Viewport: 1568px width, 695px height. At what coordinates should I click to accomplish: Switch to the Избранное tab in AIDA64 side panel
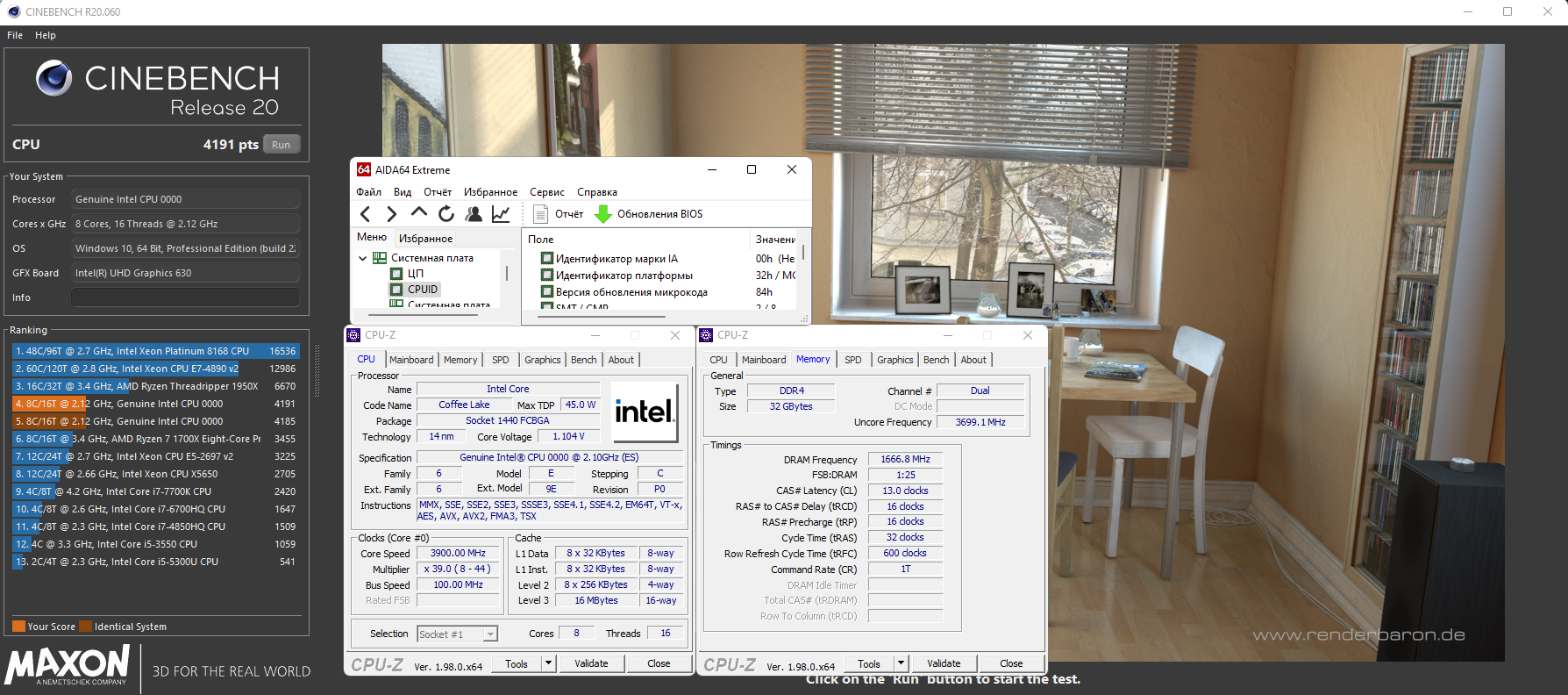coord(425,238)
